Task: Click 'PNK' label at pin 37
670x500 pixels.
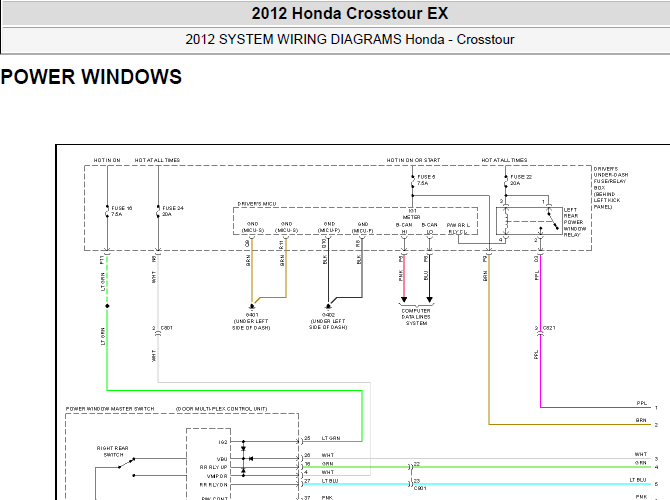Action: pyautogui.click(x=327, y=498)
